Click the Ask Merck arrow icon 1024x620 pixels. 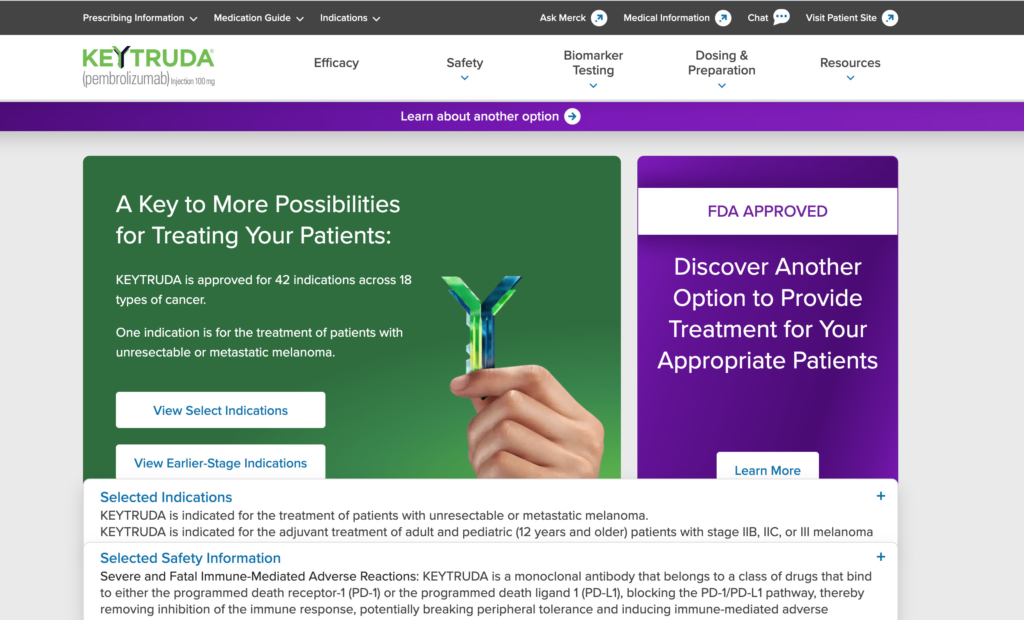tap(599, 18)
